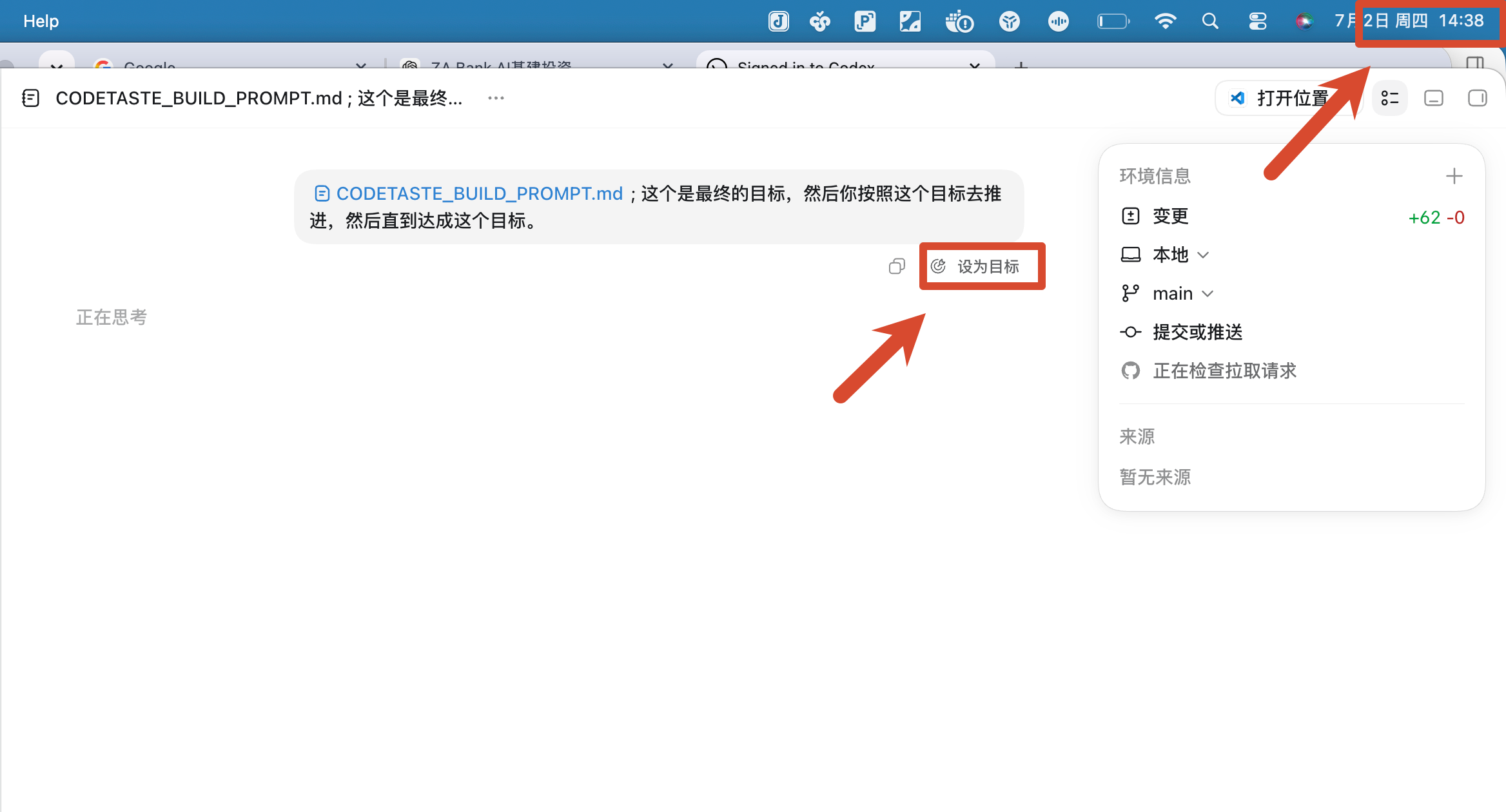Viewport: 1506px width, 812px height.
Task: Click the P parking-style menu bar icon
Action: (x=865, y=21)
